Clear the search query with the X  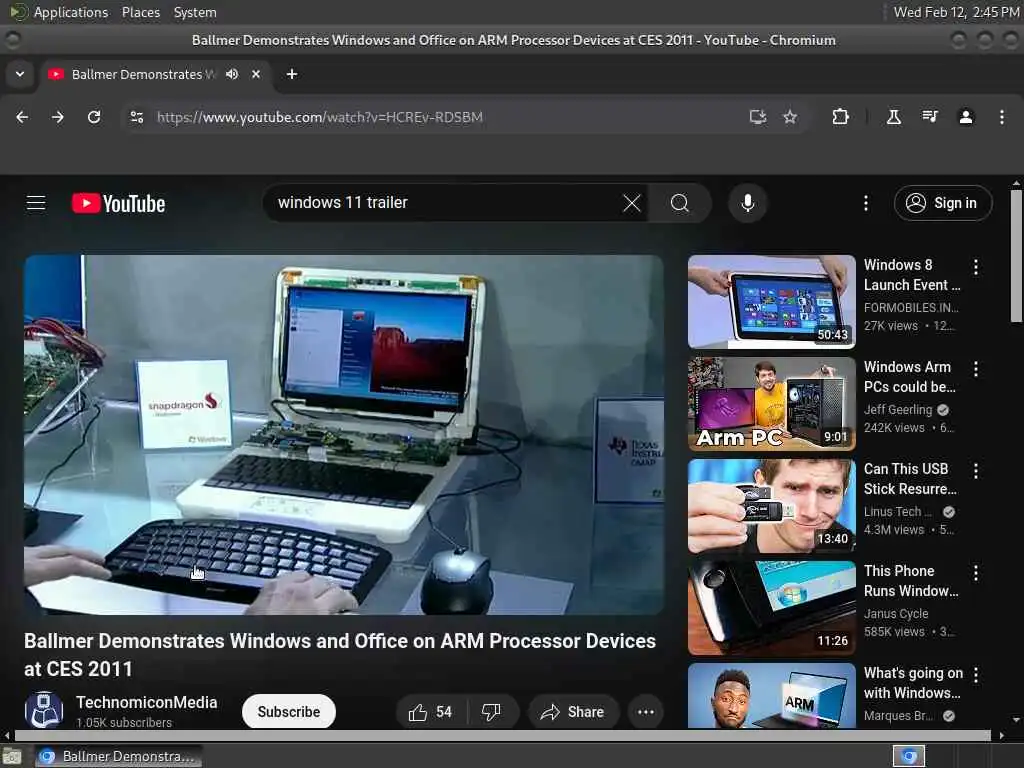(x=632, y=203)
